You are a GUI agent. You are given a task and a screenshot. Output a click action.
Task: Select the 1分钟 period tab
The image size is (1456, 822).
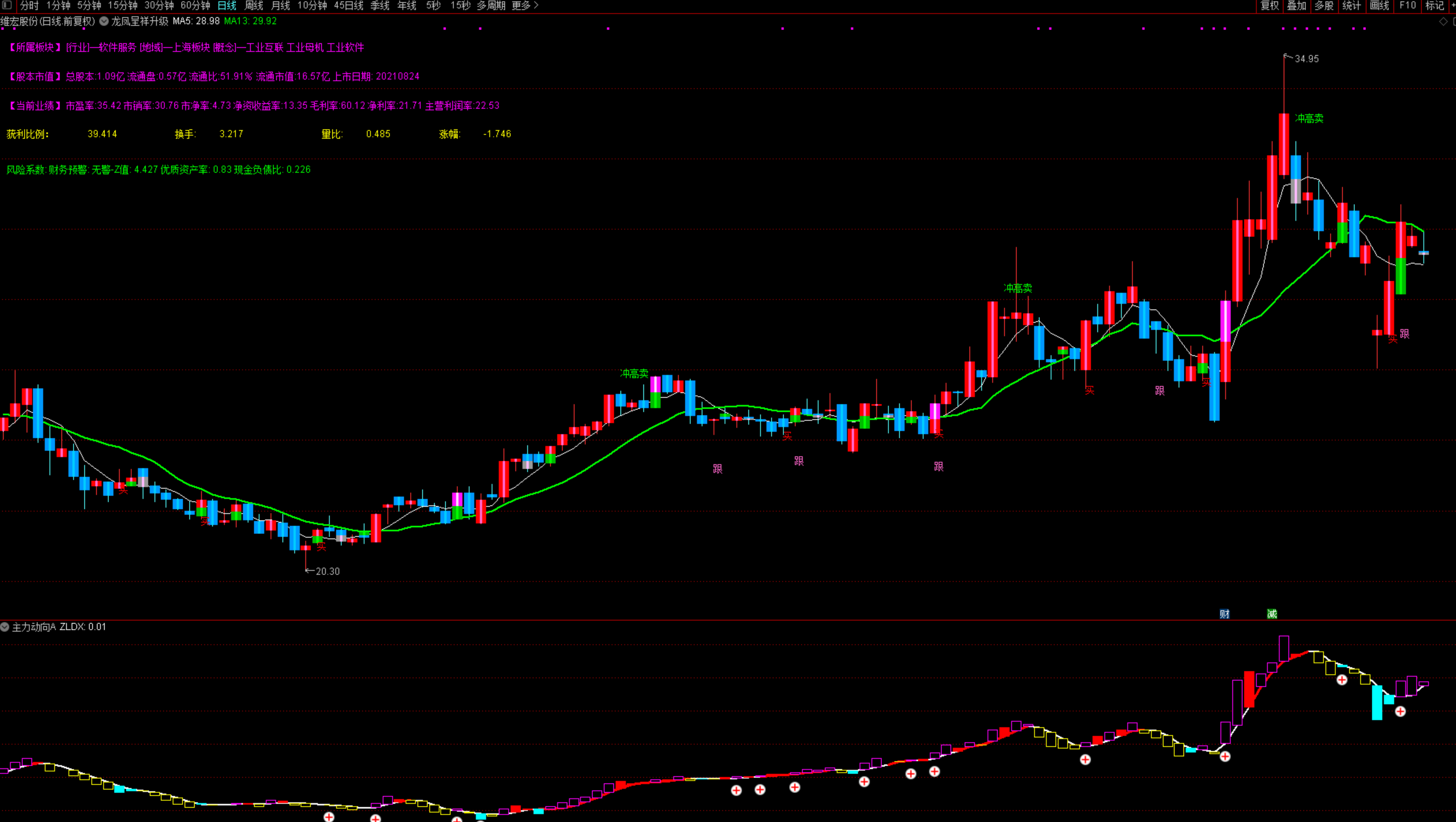click(58, 5)
